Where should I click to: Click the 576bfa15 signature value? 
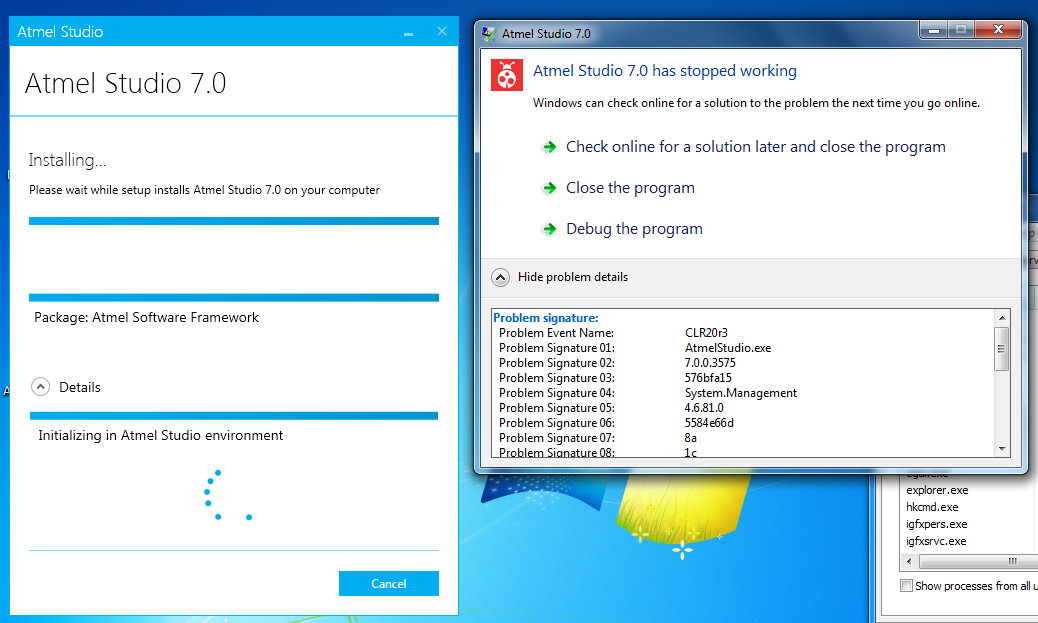(x=708, y=377)
